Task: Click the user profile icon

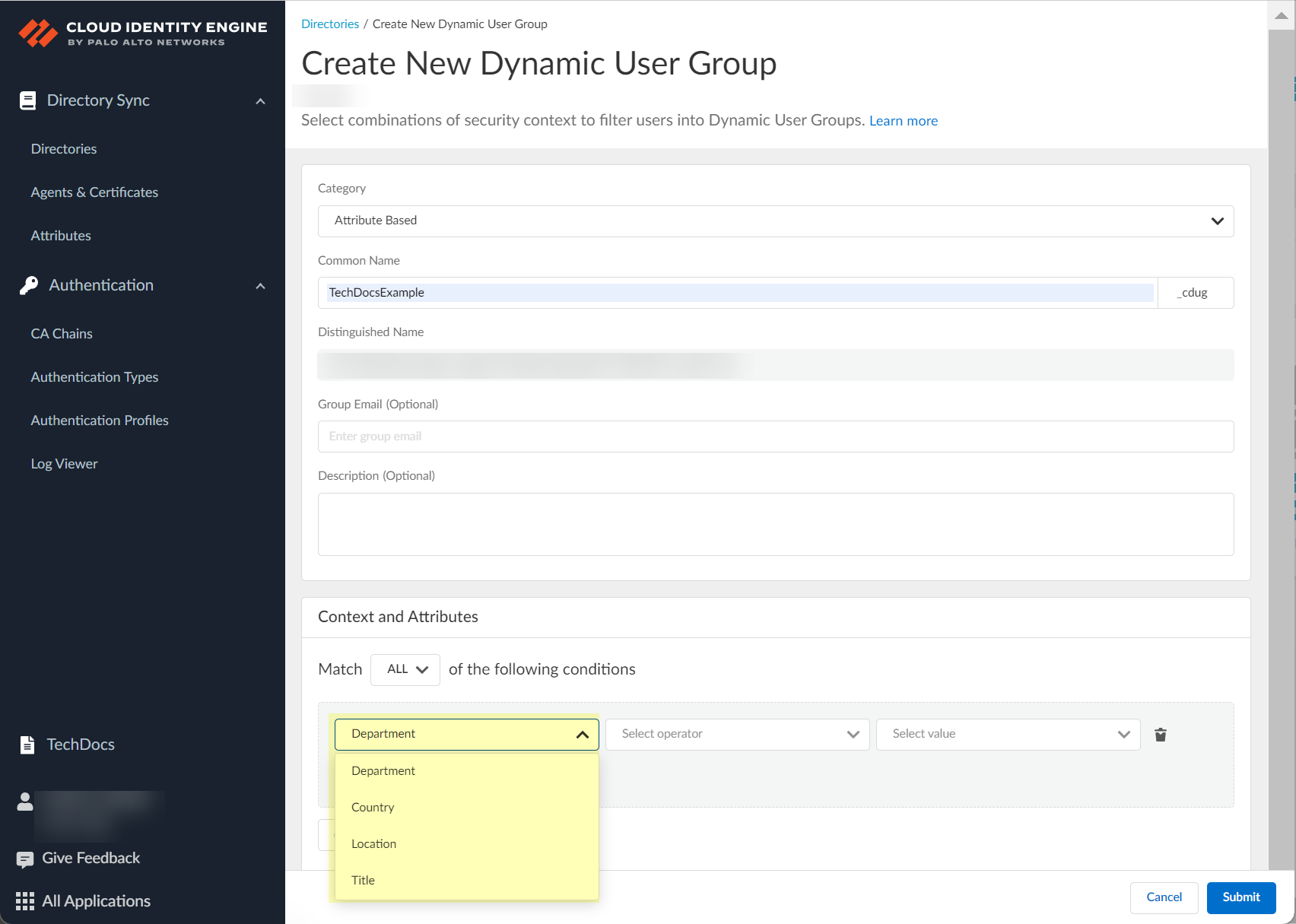Action: pos(25,802)
